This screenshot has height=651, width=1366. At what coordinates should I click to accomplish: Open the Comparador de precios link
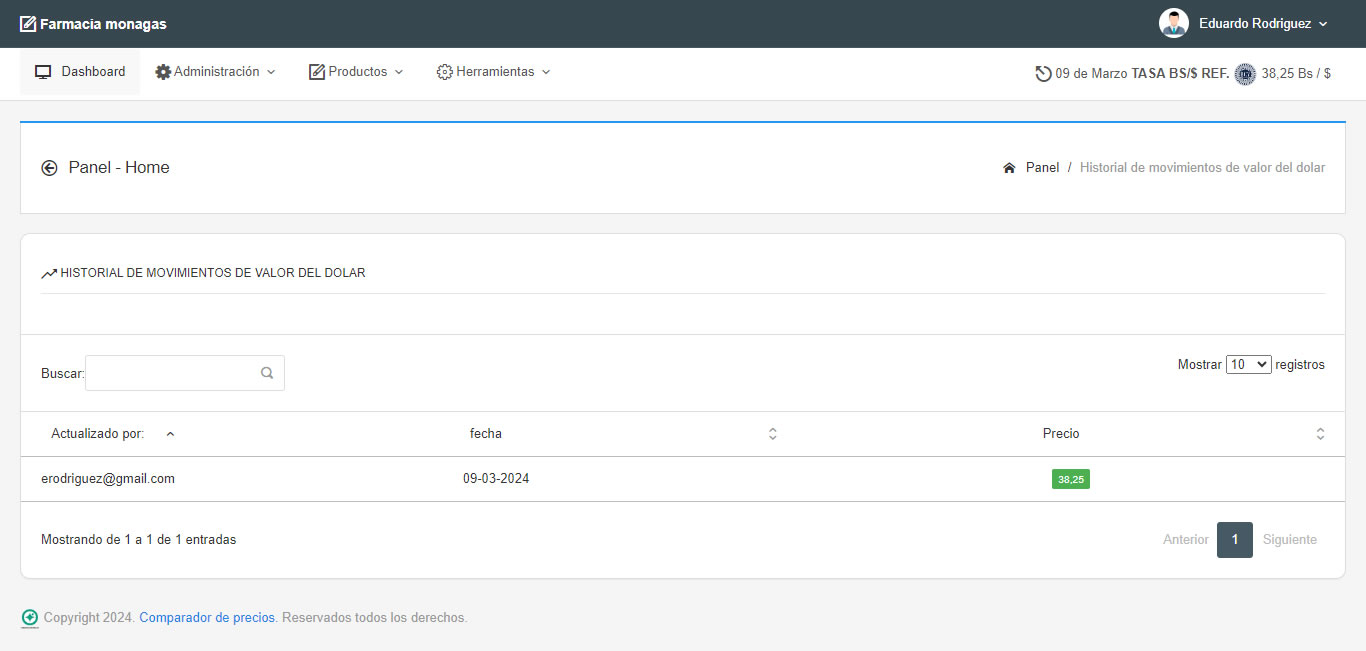click(207, 618)
